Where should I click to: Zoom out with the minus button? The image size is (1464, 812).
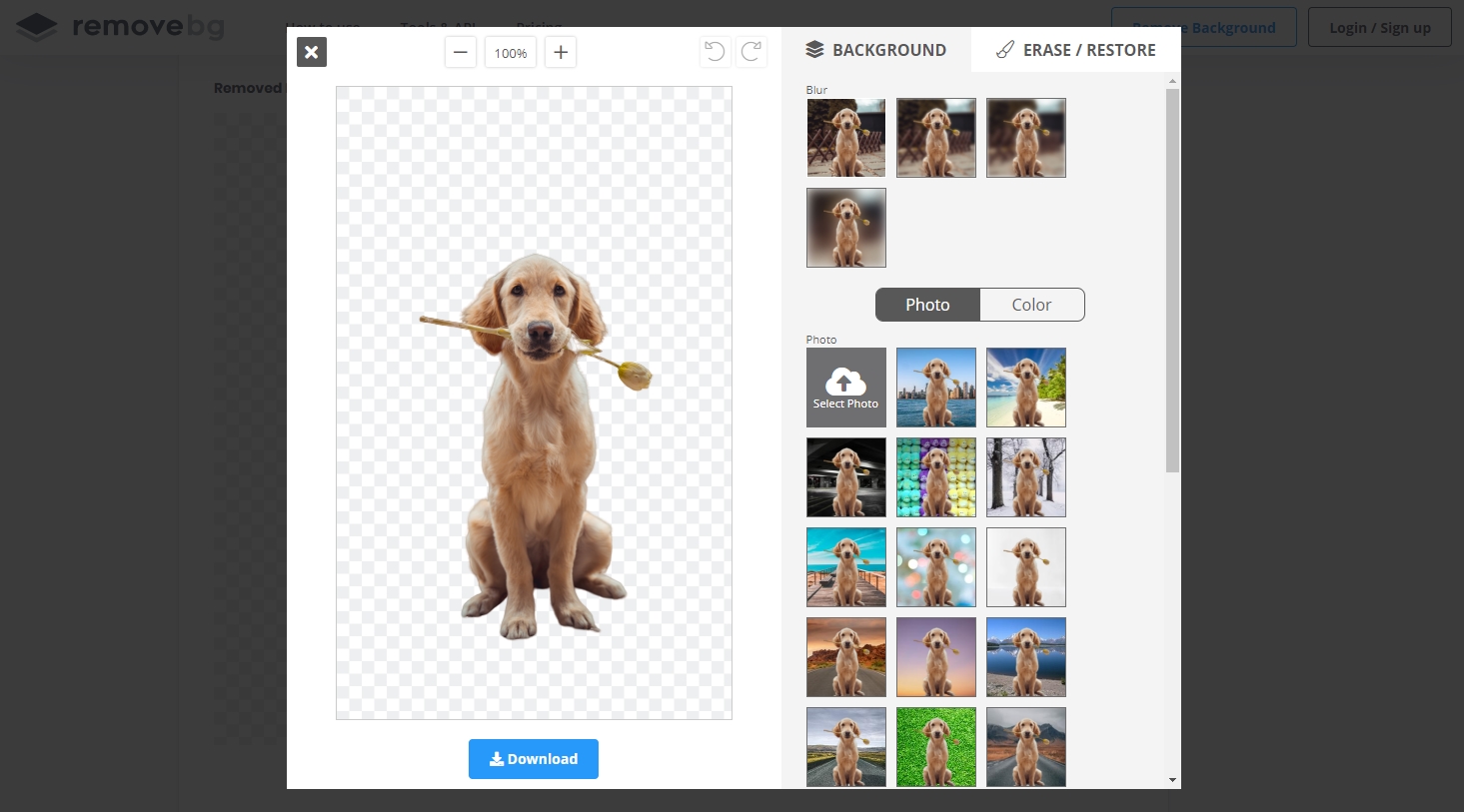(460, 52)
